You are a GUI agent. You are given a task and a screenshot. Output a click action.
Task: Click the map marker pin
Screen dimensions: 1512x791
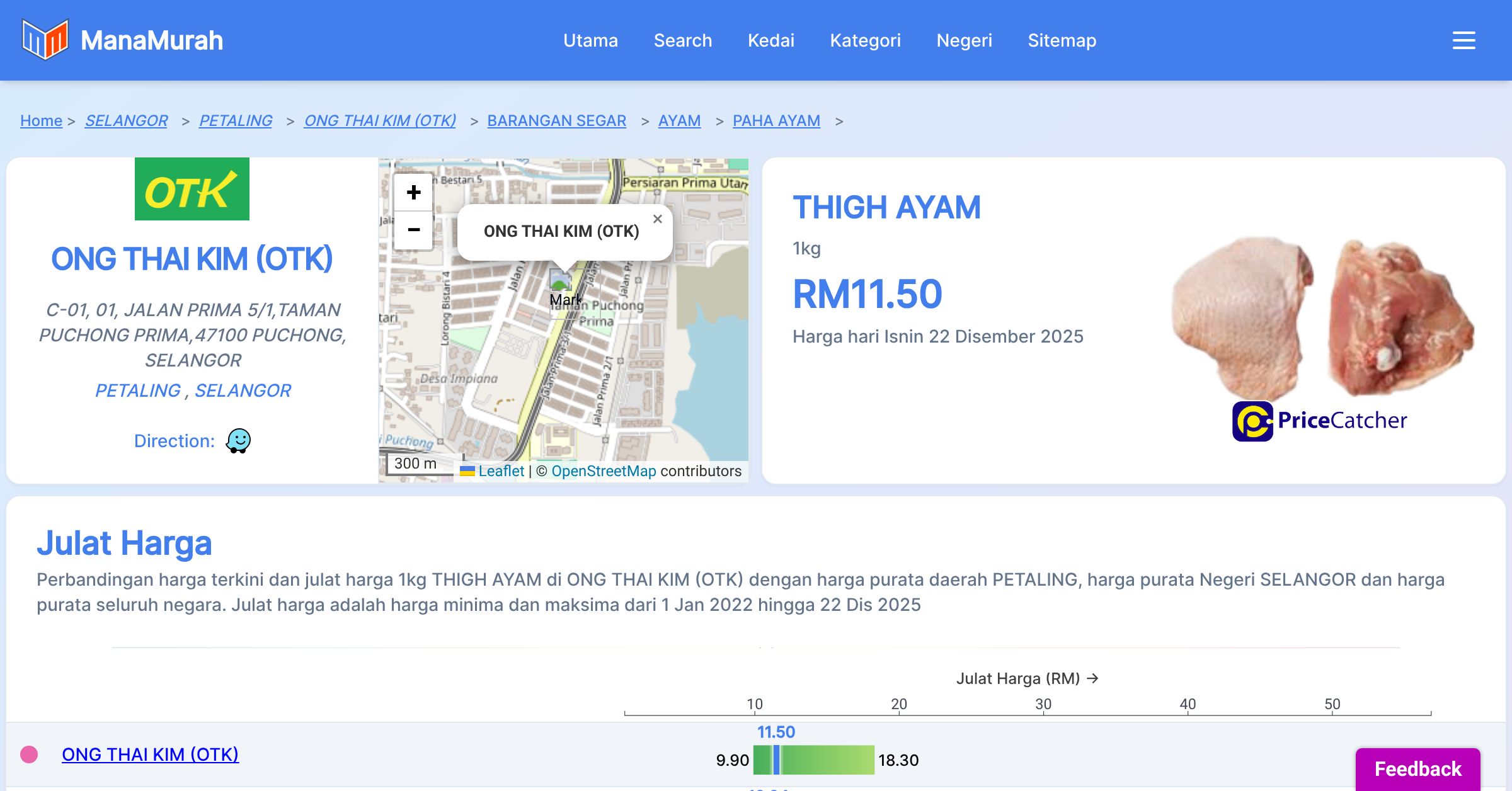[x=560, y=282]
